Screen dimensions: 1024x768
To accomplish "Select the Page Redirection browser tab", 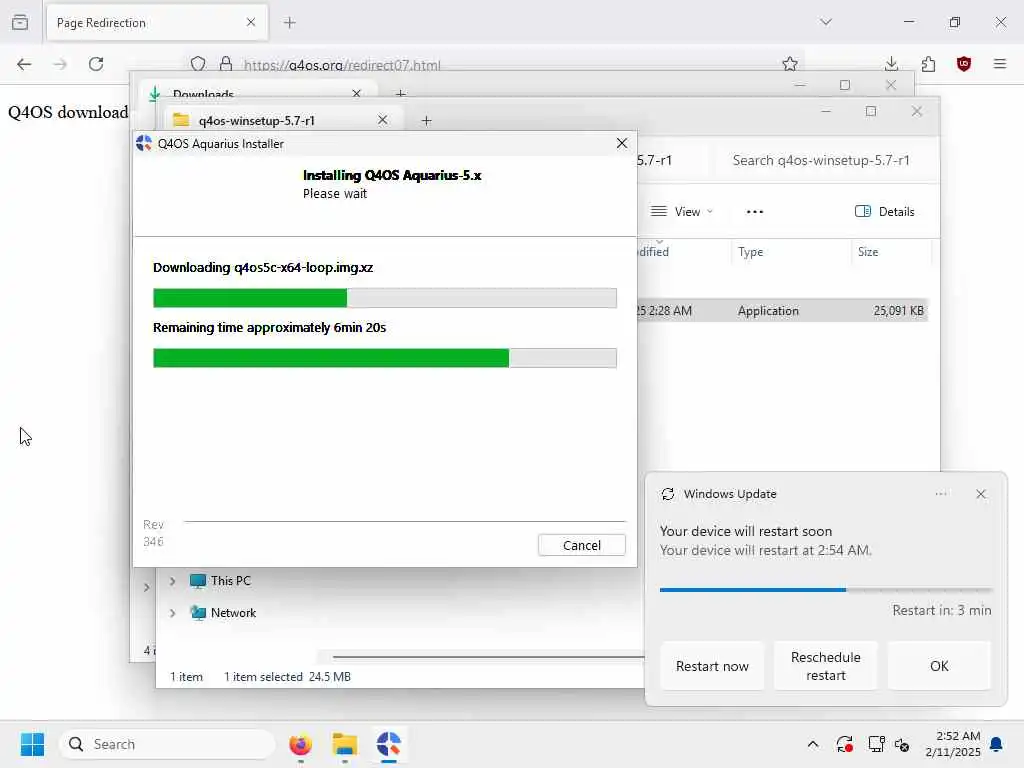I will click(157, 23).
